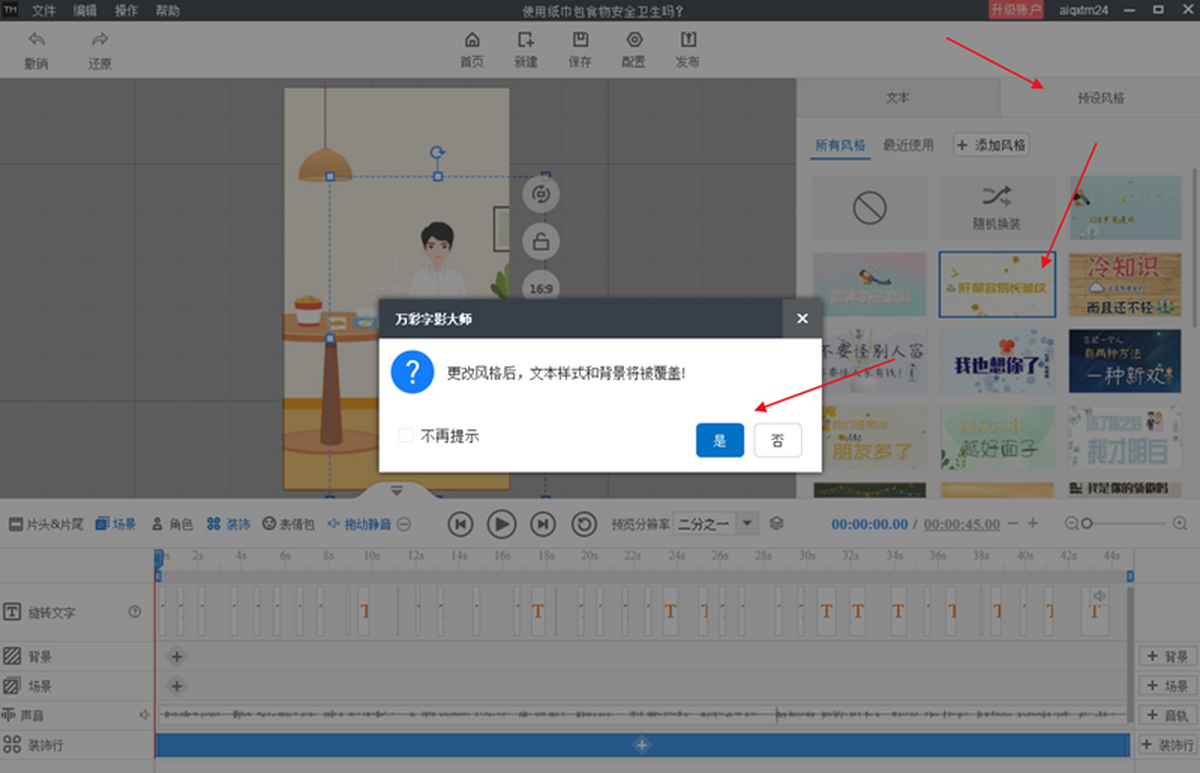Image resolution: width=1200 pixels, height=773 pixels.
Task: Jump to start with the previous-frame button
Action: (460, 524)
